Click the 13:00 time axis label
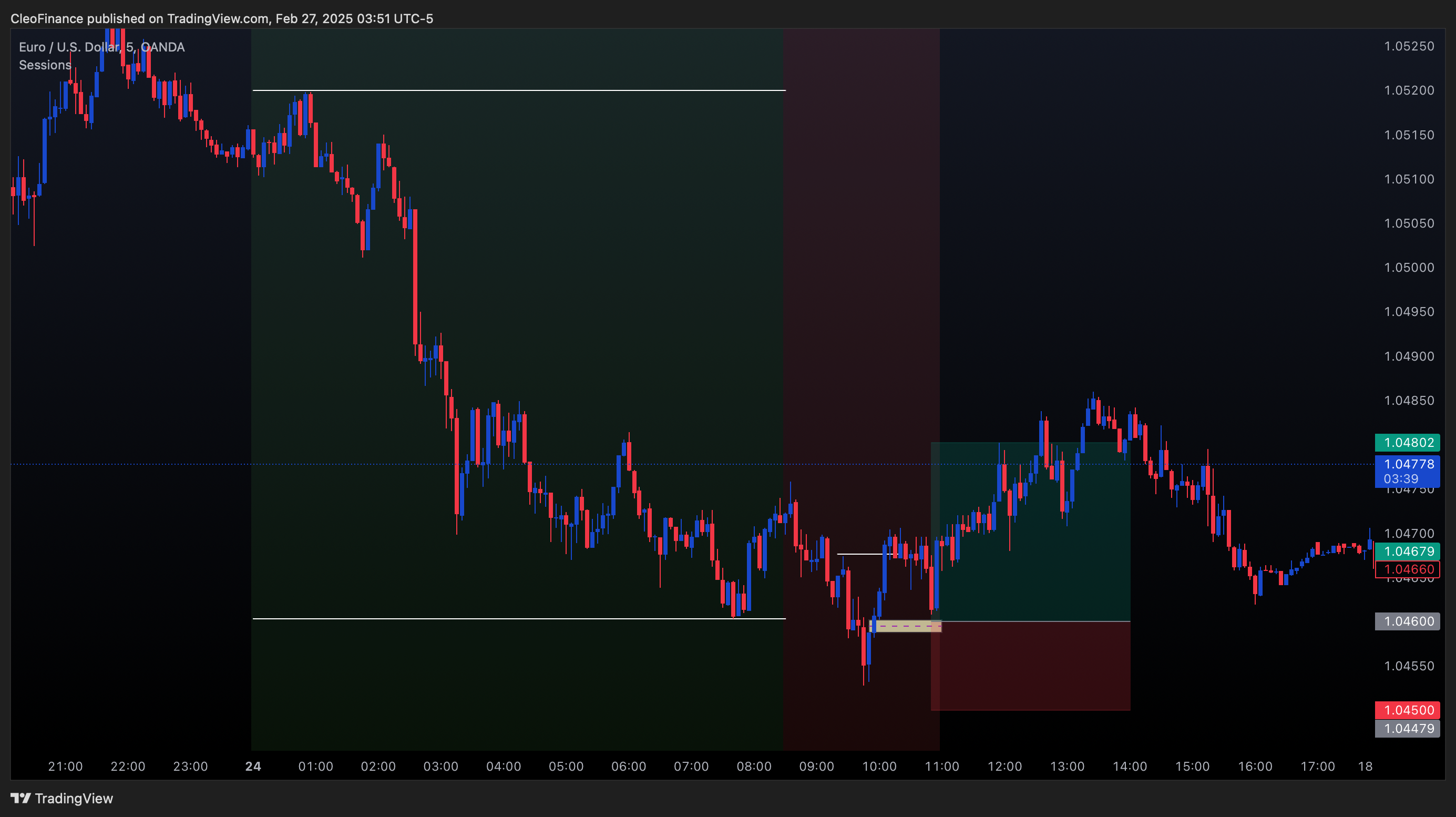 click(x=1067, y=766)
